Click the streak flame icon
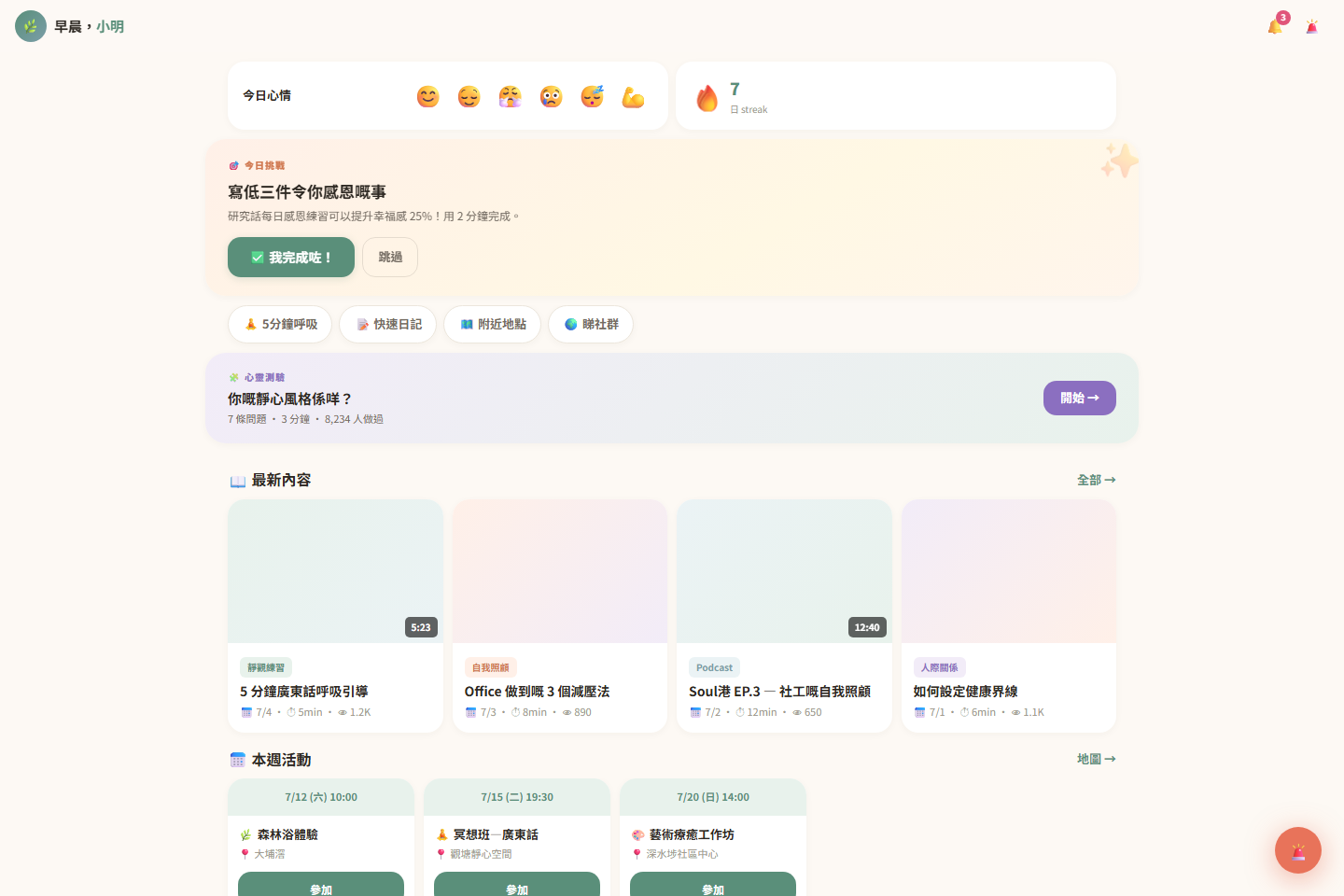The width and height of the screenshot is (1344, 896). pos(707,97)
